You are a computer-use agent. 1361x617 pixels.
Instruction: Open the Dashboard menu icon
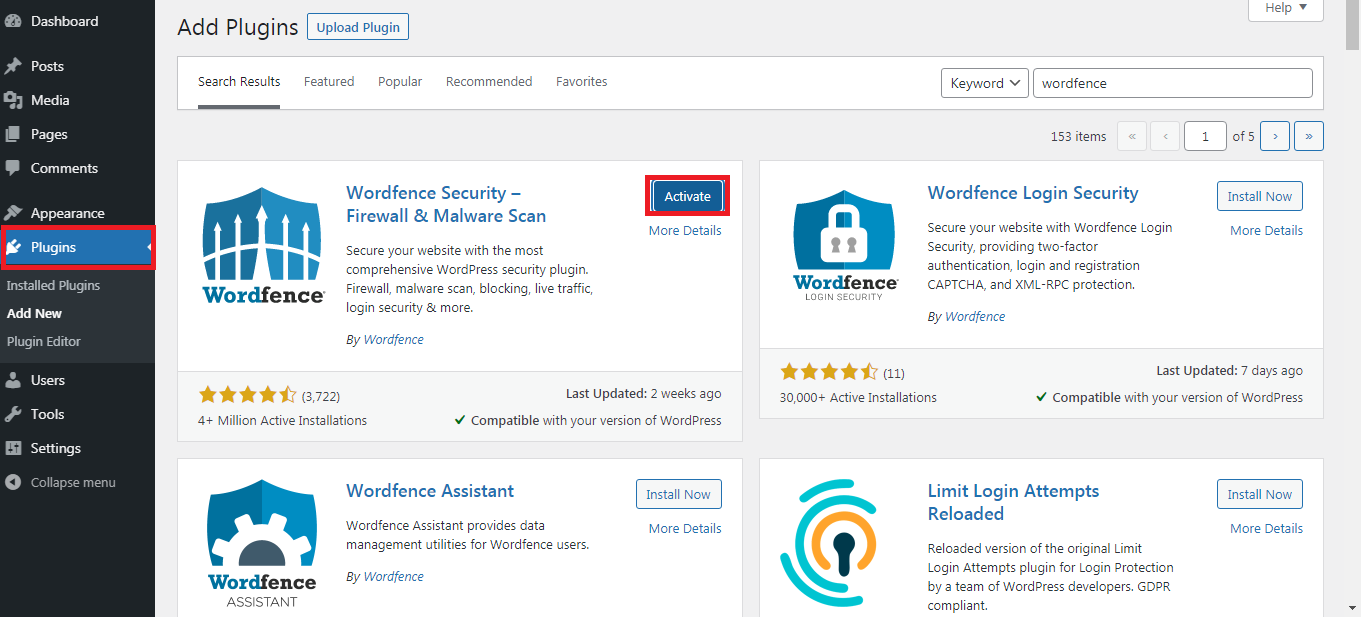[x=13, y=21]
